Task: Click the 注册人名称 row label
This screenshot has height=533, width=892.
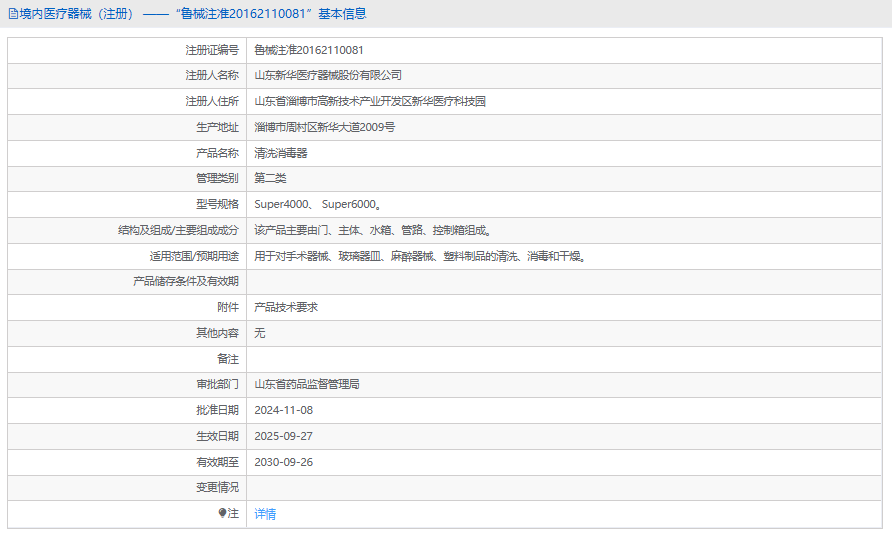Action: 212,75
